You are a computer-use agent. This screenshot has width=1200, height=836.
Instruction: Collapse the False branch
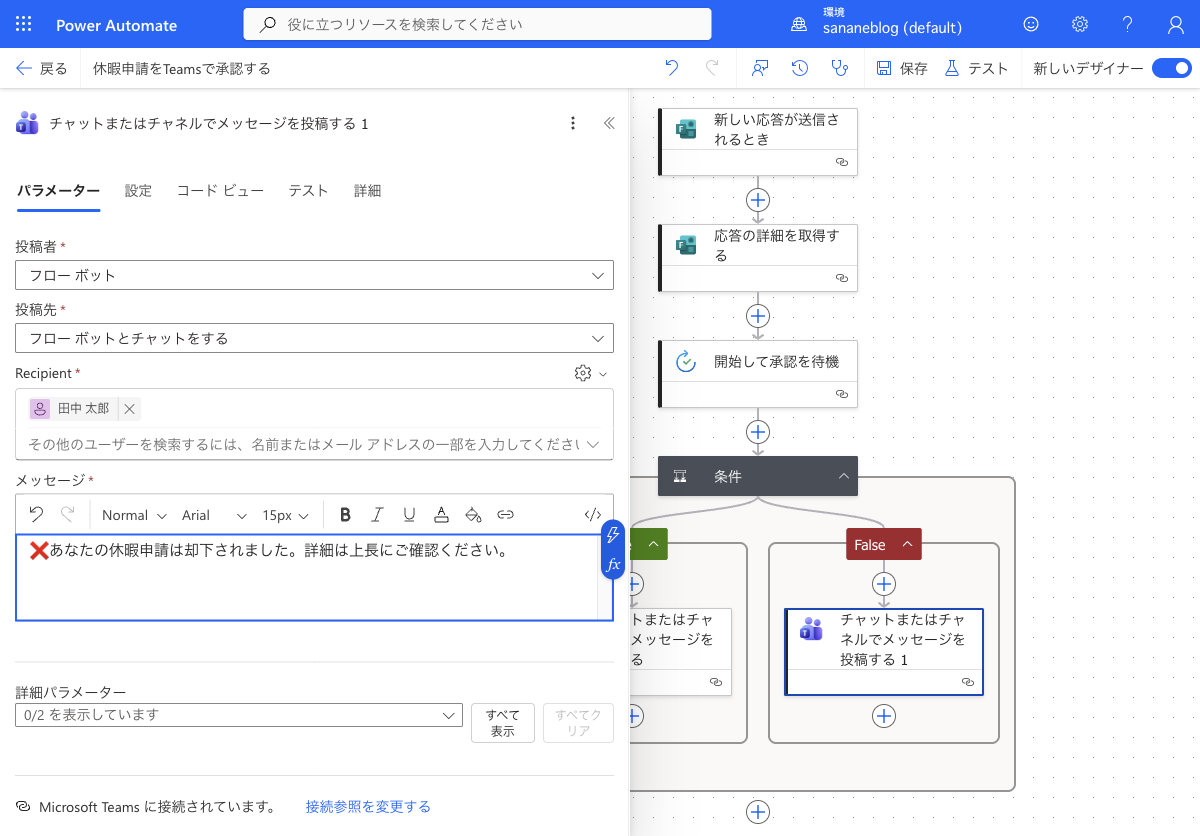[907, 545]
